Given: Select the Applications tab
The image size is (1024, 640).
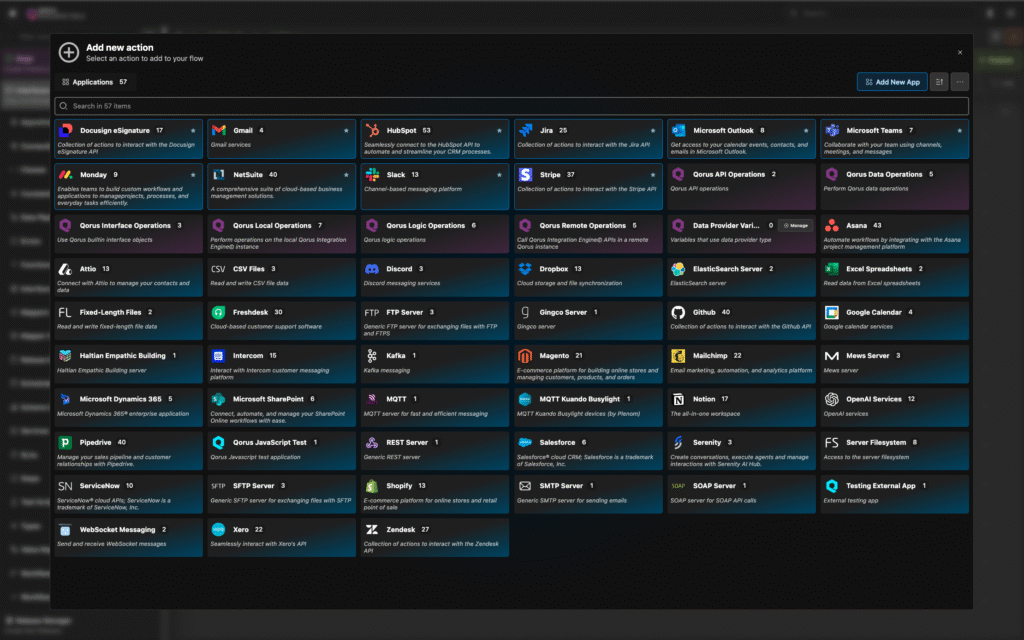Looking at the screenshot, I should pos(95,82).
